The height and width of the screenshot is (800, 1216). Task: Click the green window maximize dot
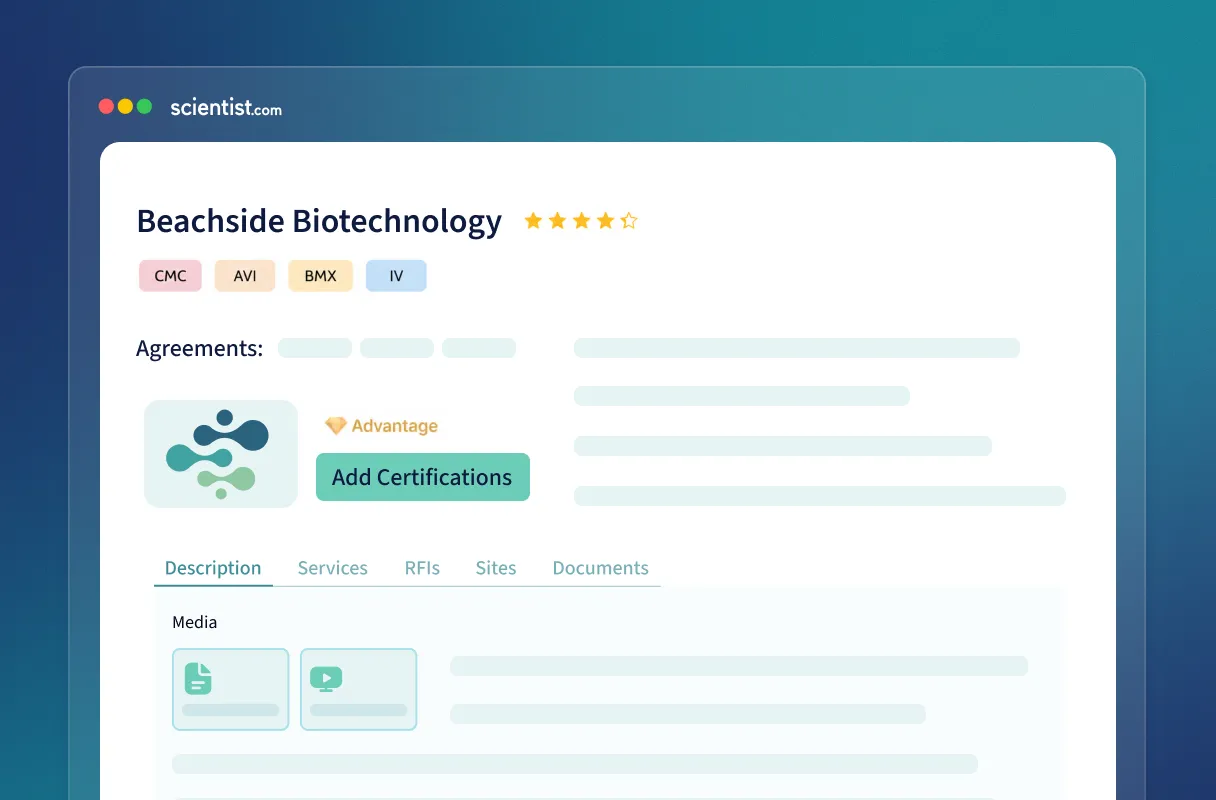pyautogui.click(x=144, y=106)
